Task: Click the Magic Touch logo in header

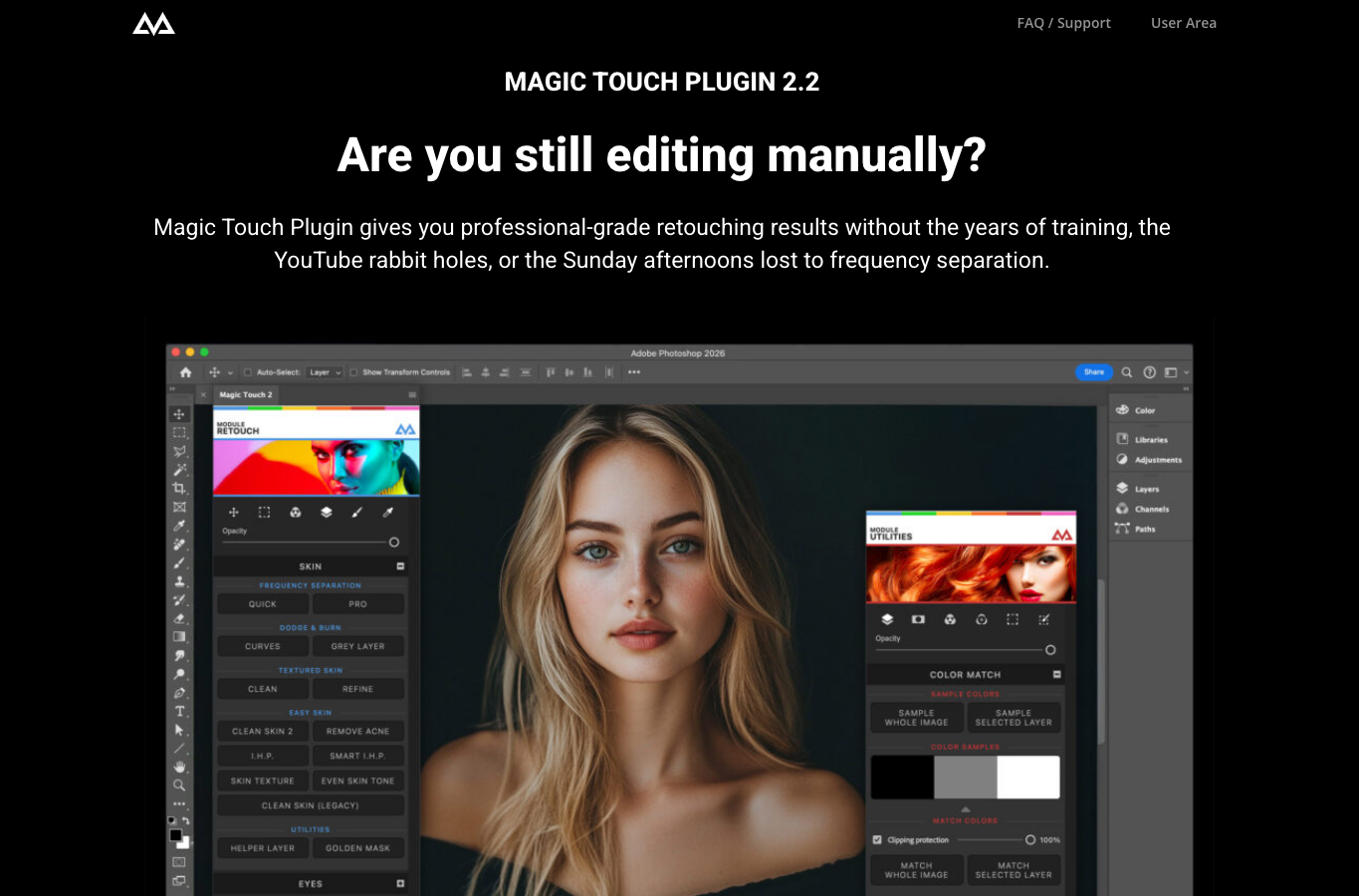Action: [154, 23]
